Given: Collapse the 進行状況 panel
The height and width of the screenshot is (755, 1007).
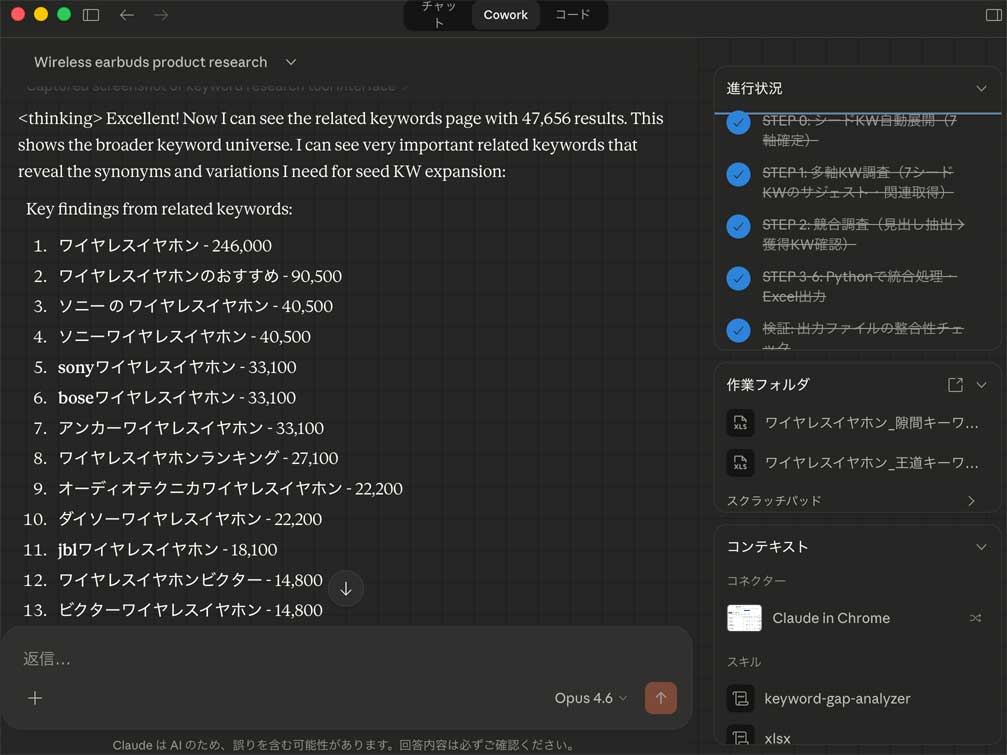Looking at the screenshot, I should [981, 88].
